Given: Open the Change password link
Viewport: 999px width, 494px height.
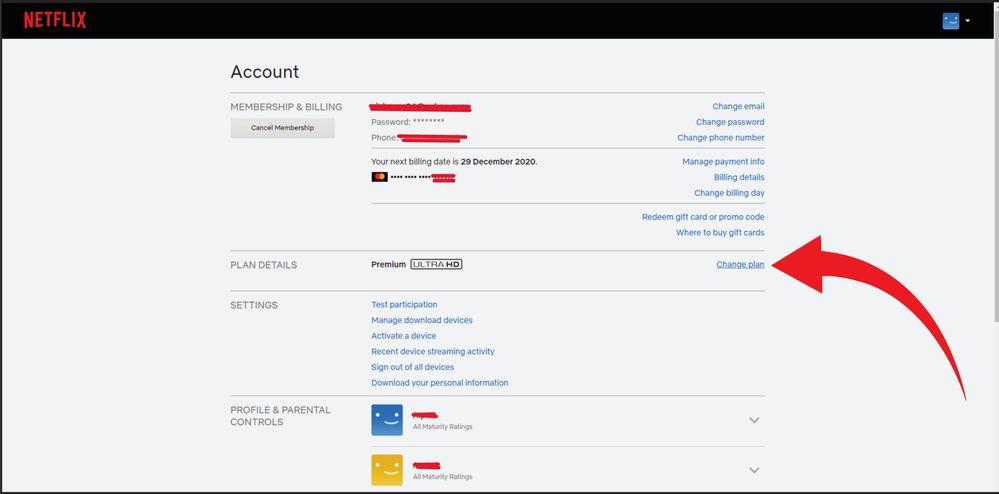Looking at the screenshot, I should pos(730,122).
